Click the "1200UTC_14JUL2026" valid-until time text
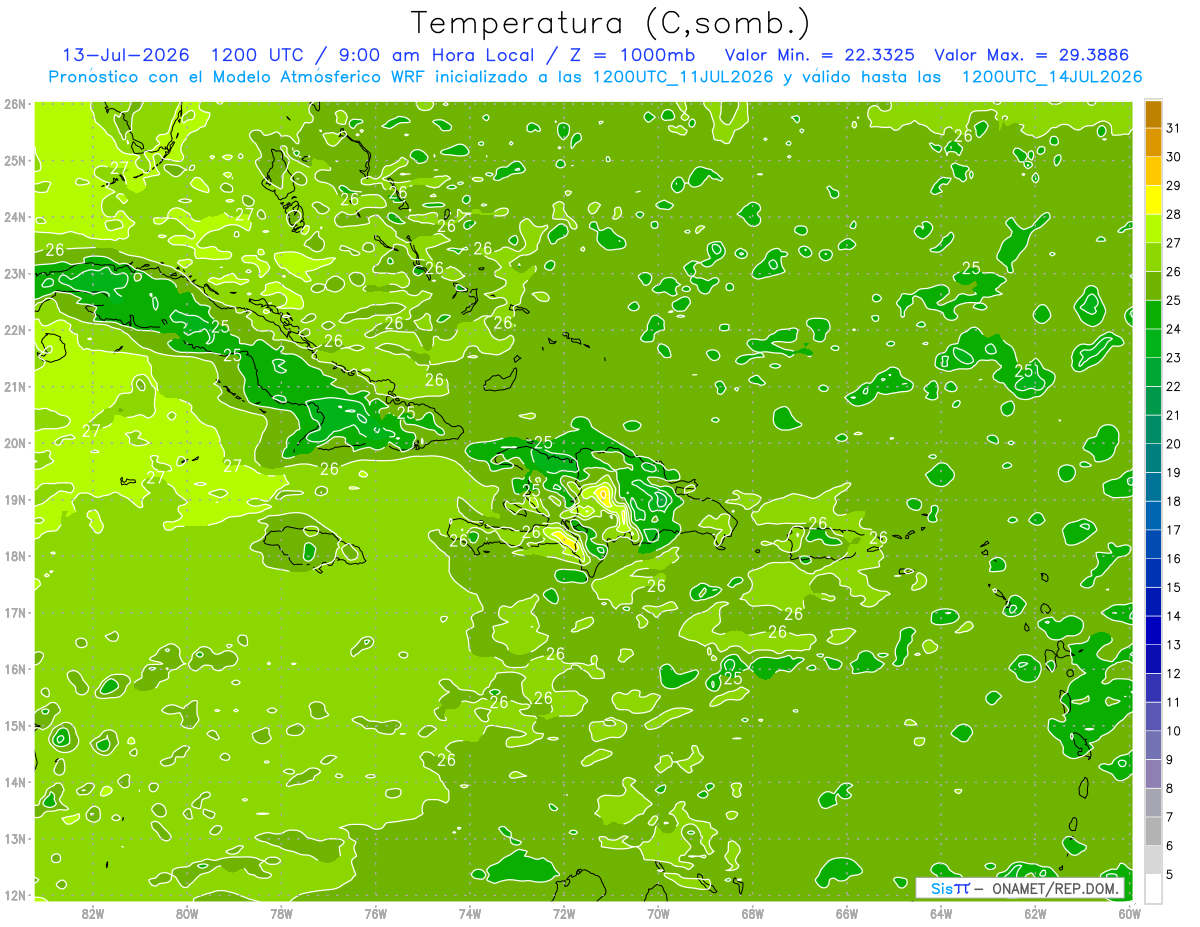This screenshot has width=1200, height=927. 1051,77
